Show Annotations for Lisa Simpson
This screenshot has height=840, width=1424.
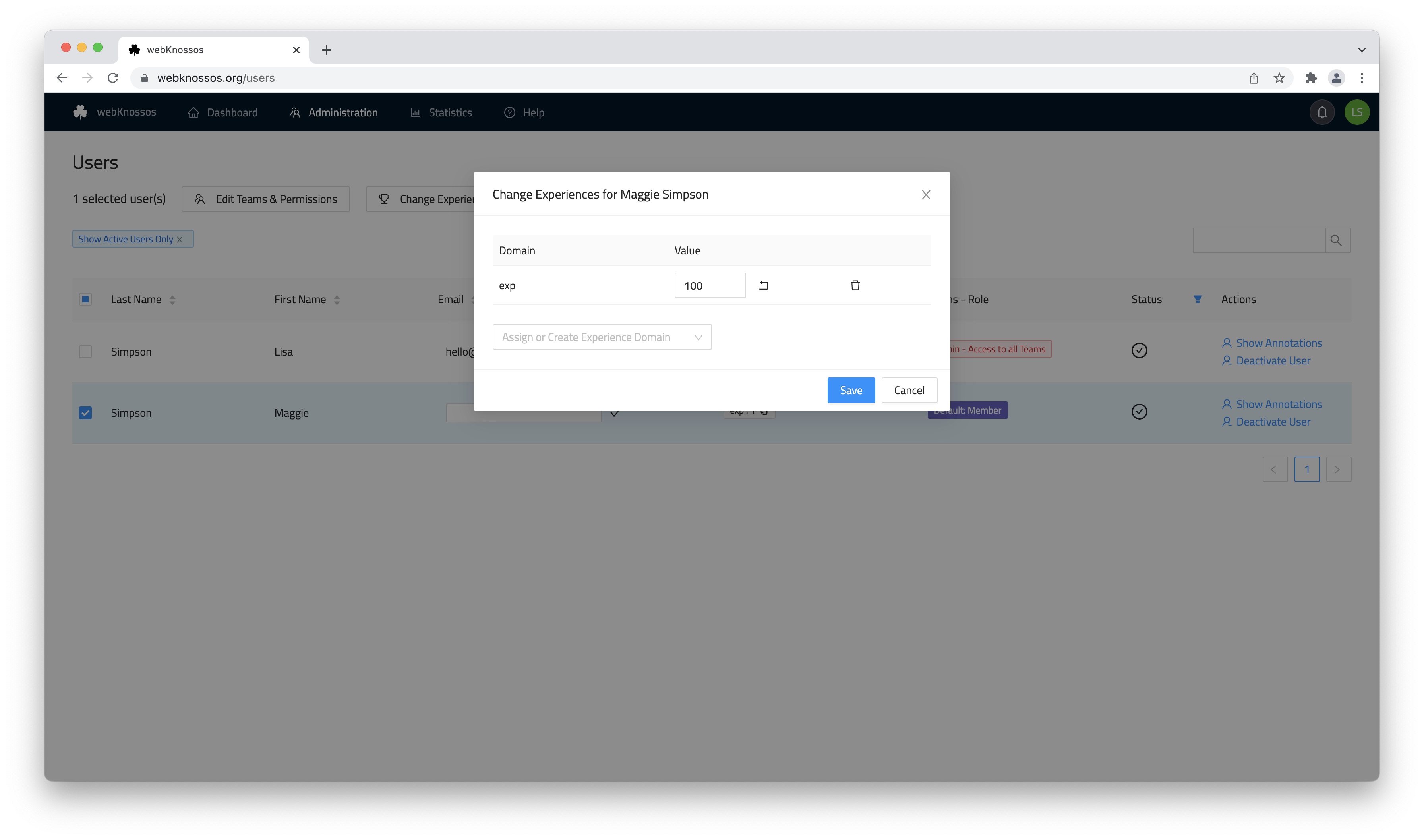(1272, 343)
